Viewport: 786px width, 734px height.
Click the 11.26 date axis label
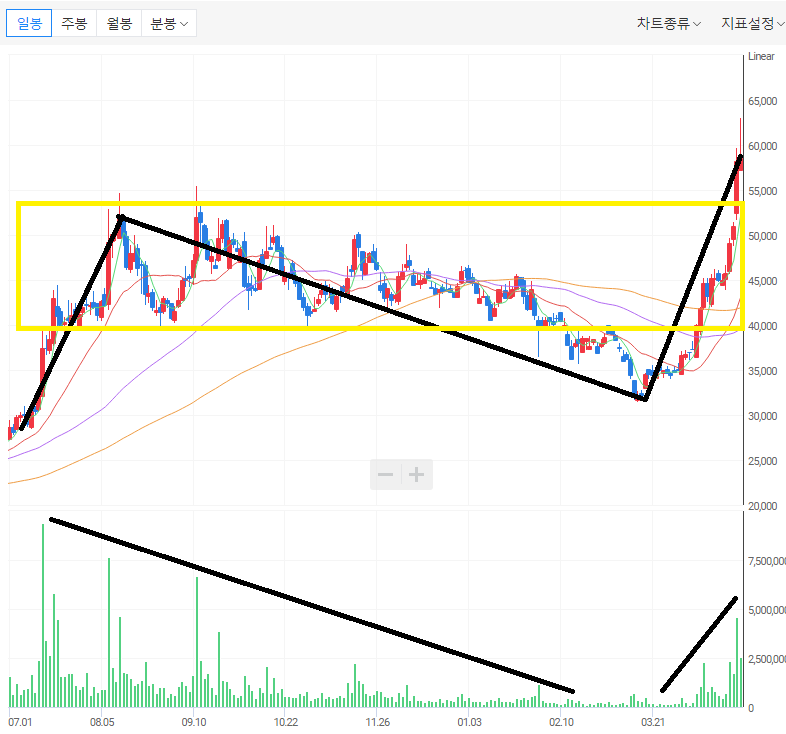tap(377, 722)
